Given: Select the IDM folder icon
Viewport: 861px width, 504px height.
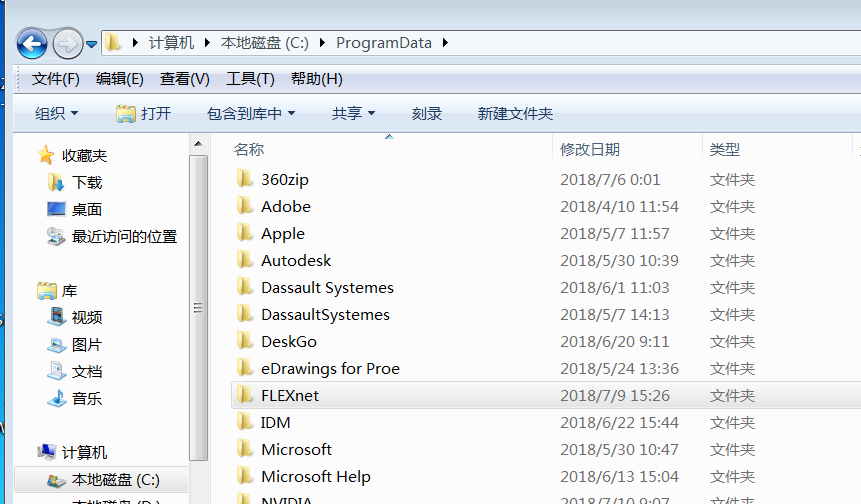Looking at the screenshot, I should [x=245, y=422].
